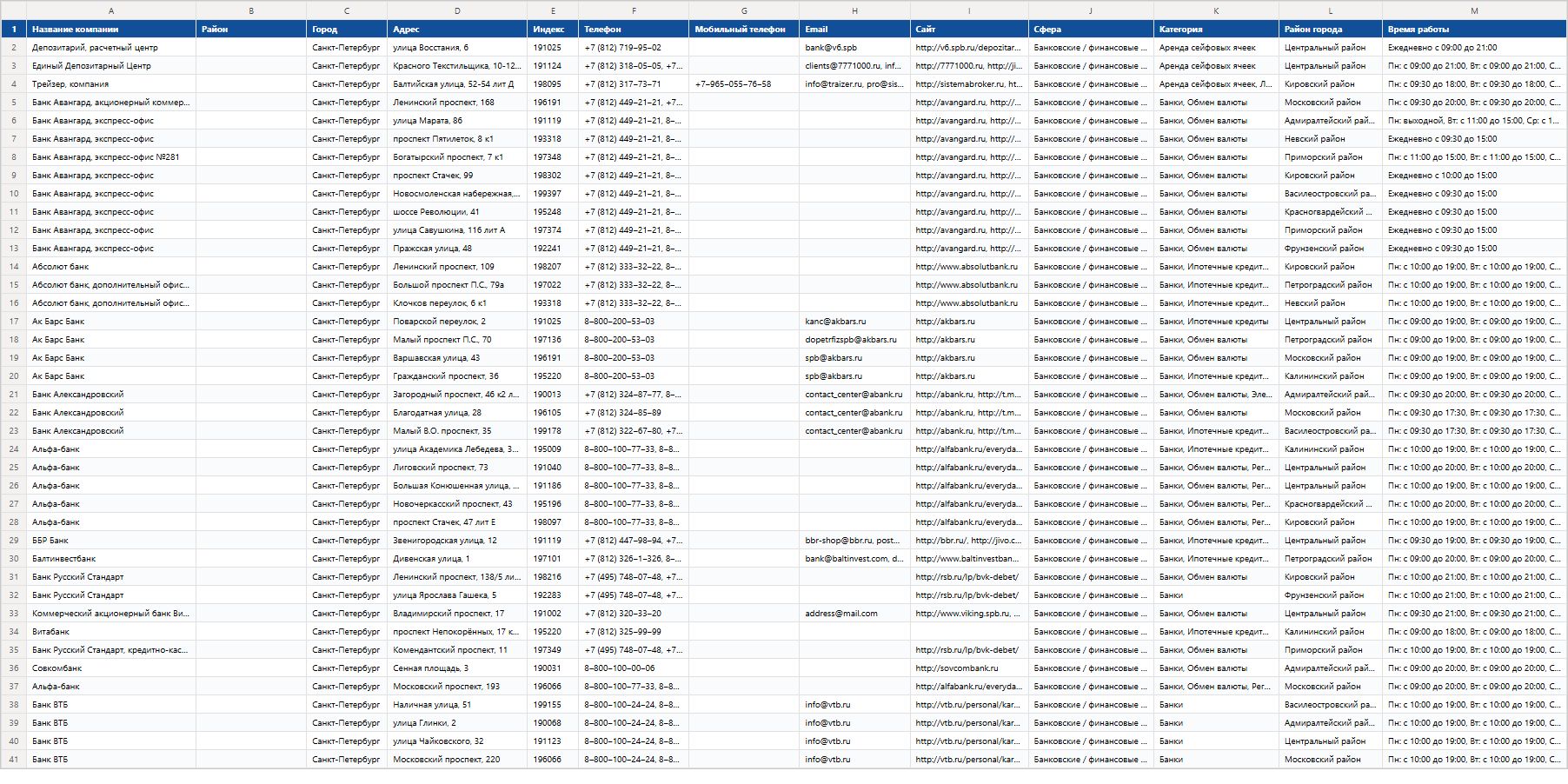The image size is (1568, 784).
Task: Select address 'Дивенская улица, 1'
Action: 457,558
